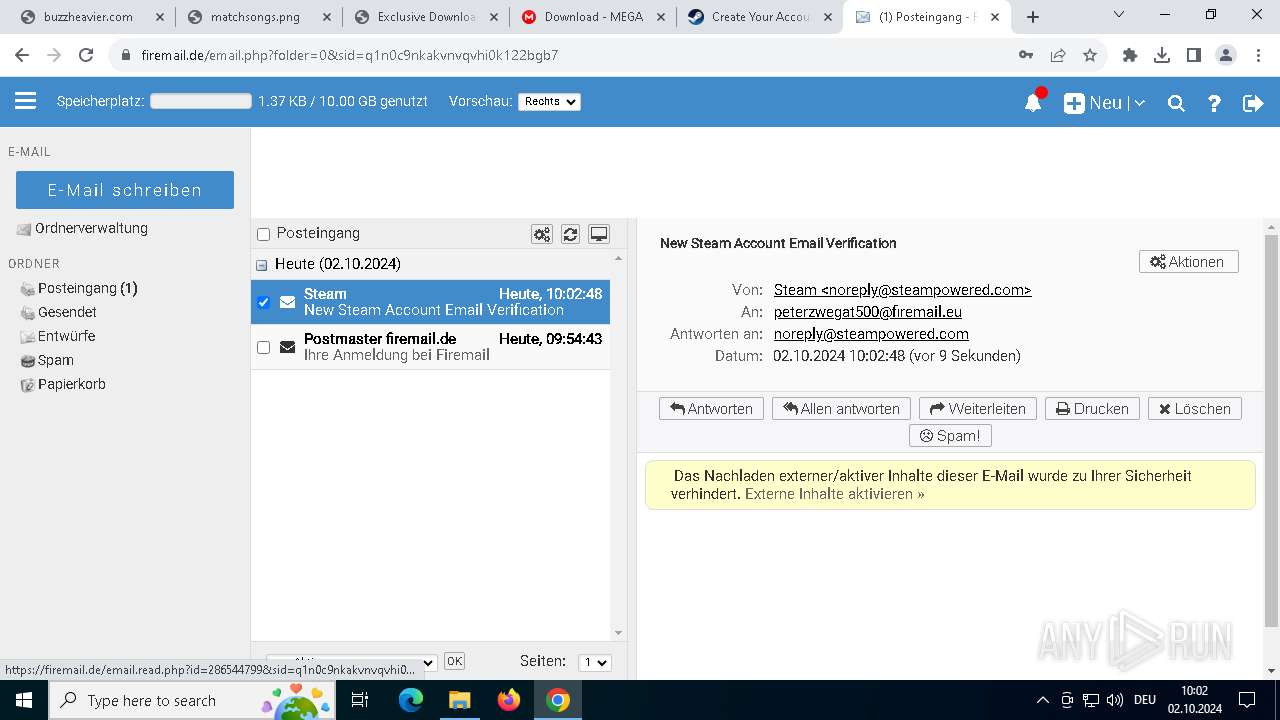
Task: Open the Vorschau Rechts dropdown
Action: (x=549, y=102)
